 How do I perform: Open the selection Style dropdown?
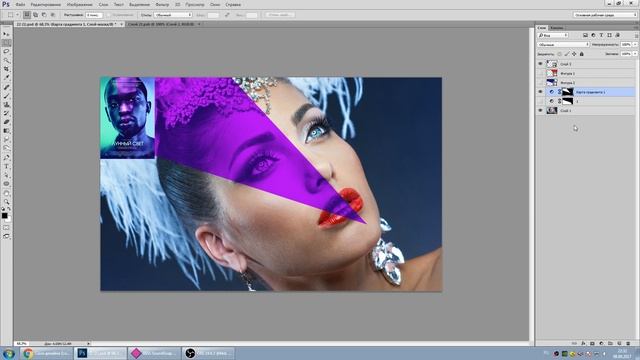click(x=173, y=15)
